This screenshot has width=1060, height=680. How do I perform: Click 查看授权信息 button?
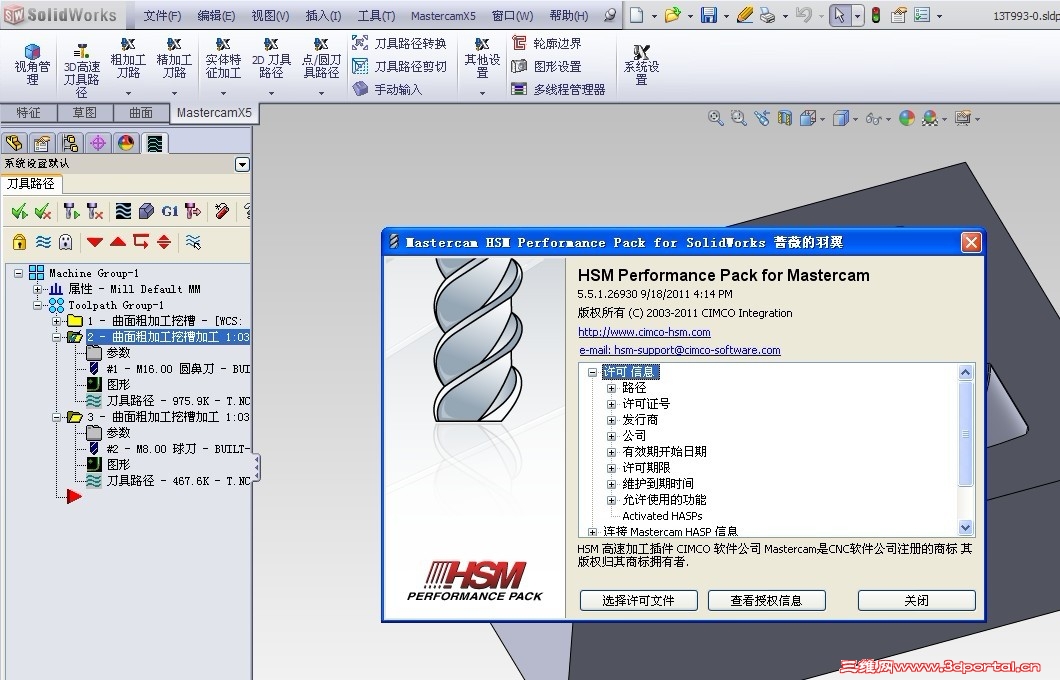pos(766,600)
